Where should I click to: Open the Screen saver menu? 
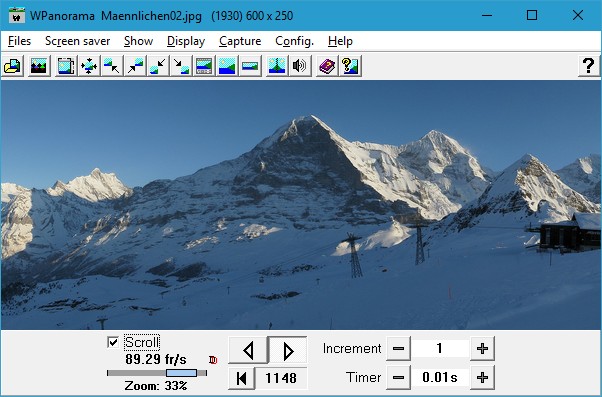pyautogui.click(x=78, y=41)
